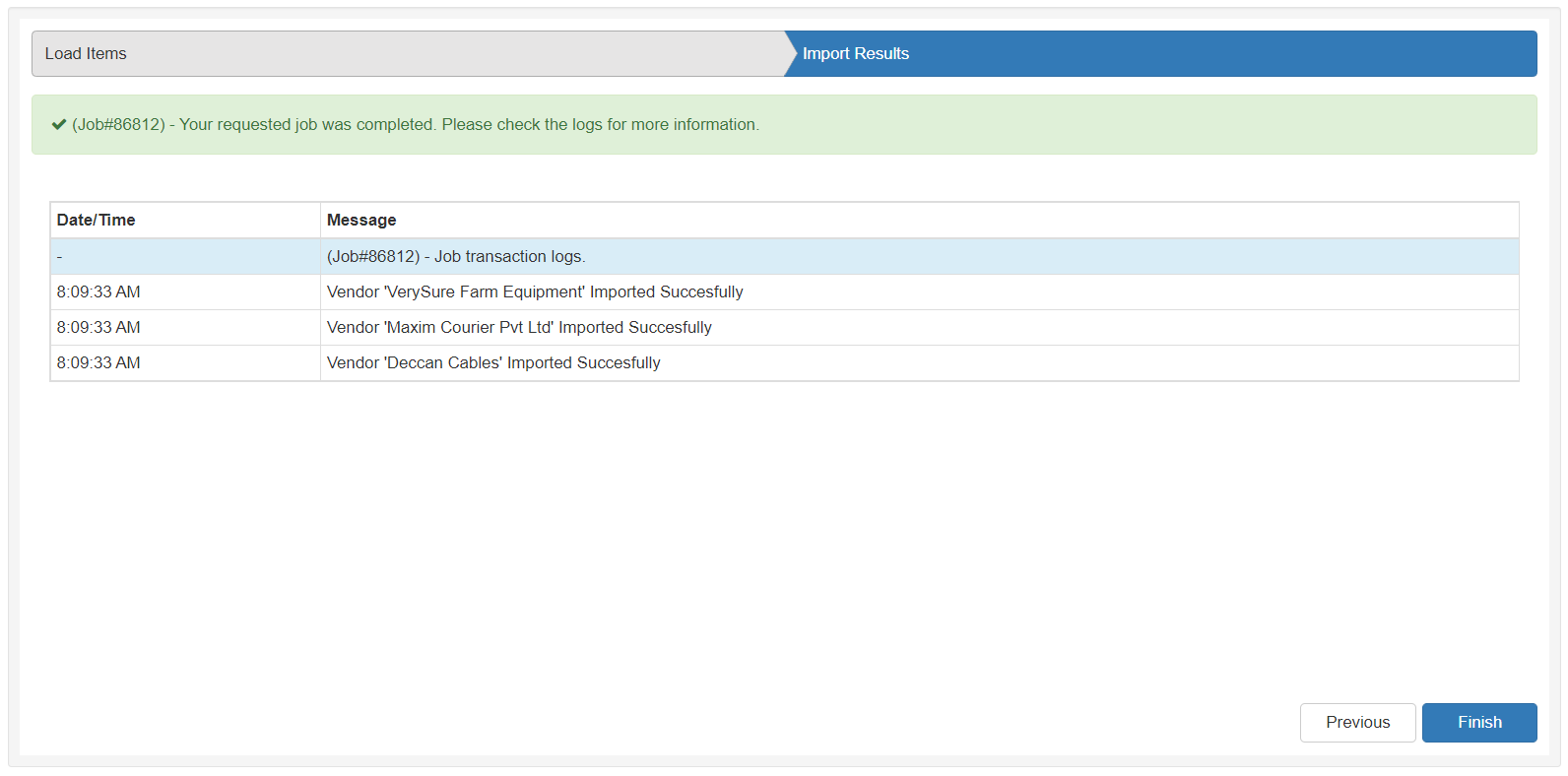Click the timestamp beside Deccan Cables
Screen dimensions: 1568x776
98,363
